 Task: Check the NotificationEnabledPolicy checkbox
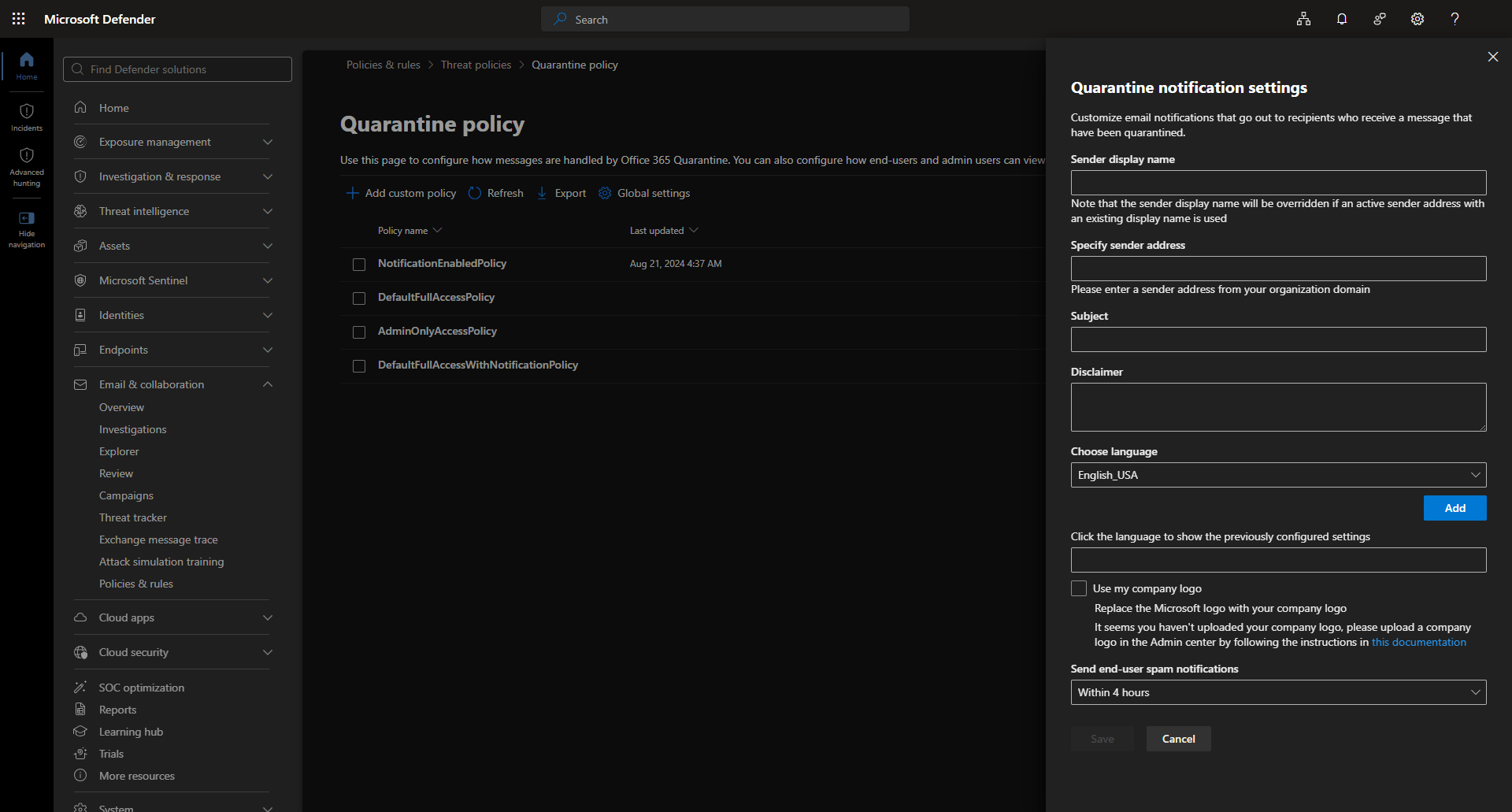click(359, 265)
